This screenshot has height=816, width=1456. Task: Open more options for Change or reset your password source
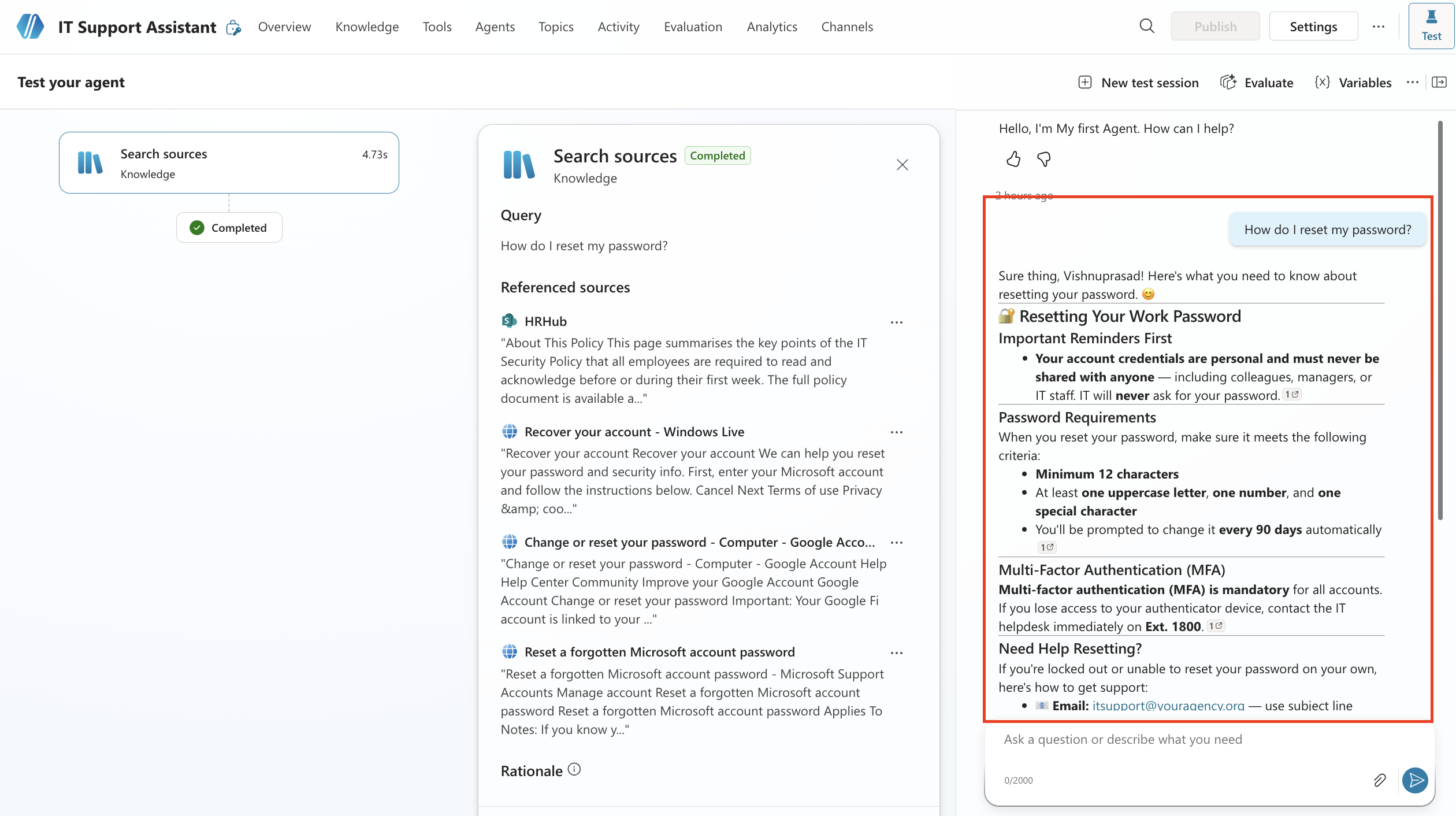tap(897, 543)
